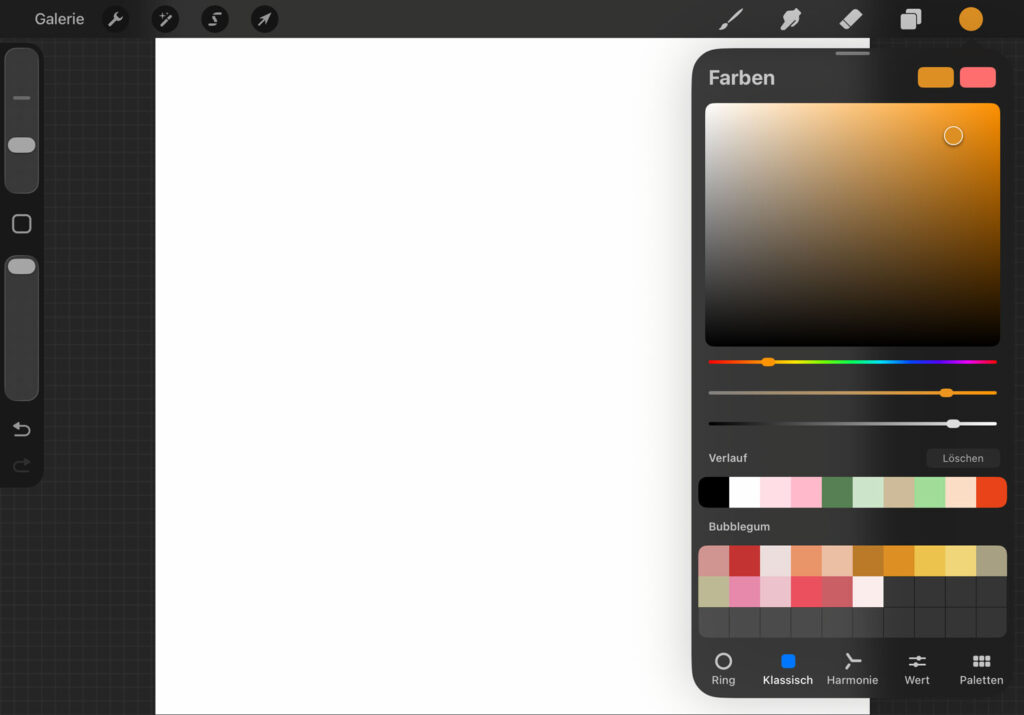The height and width of the screenshot is (715, 1024).
Task: Pick golden yellow Bubblegum swatch
Action: click(930, 561)
